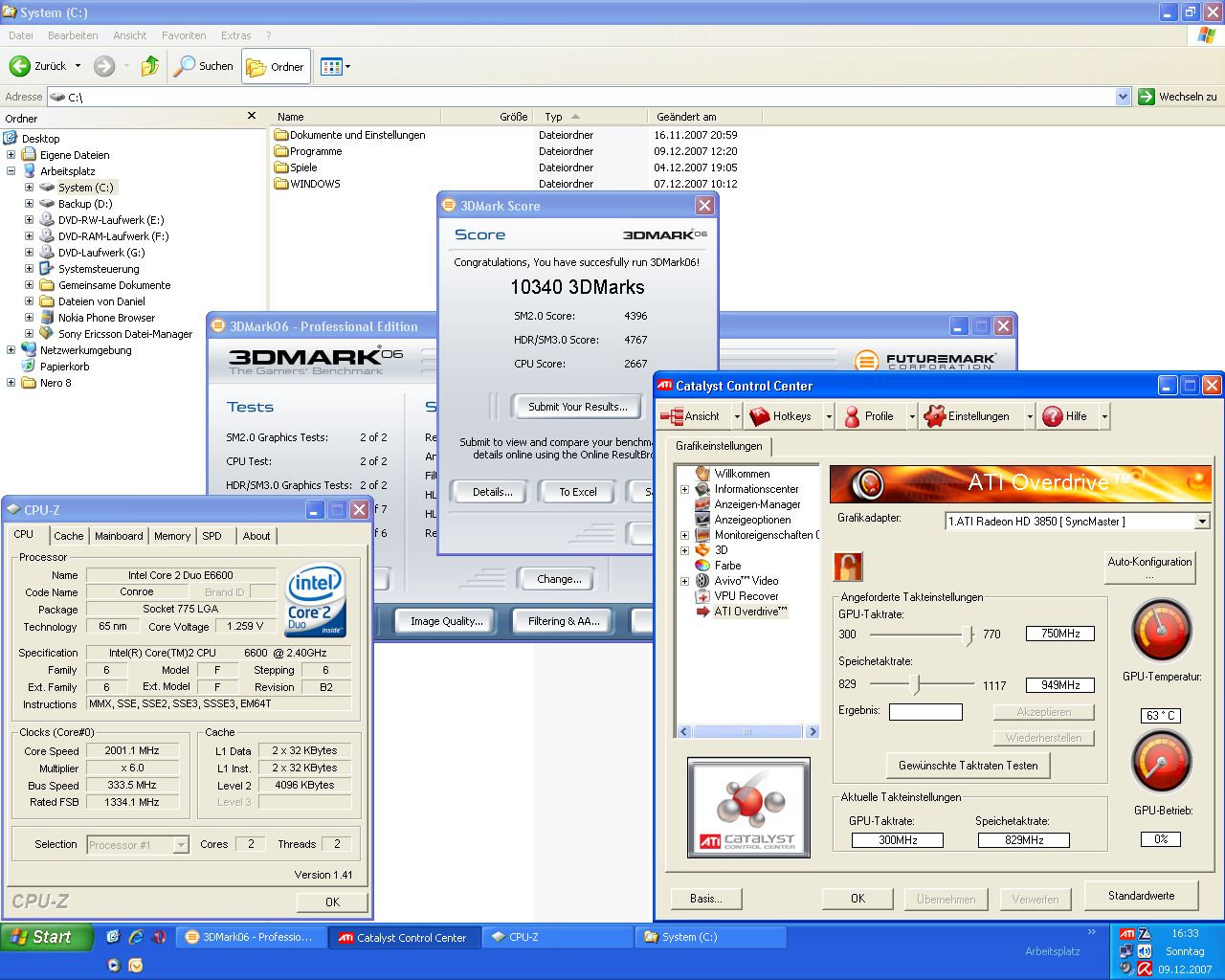Click the Ansicht icon in Catalyst toolbar

[x=672, y=416]
